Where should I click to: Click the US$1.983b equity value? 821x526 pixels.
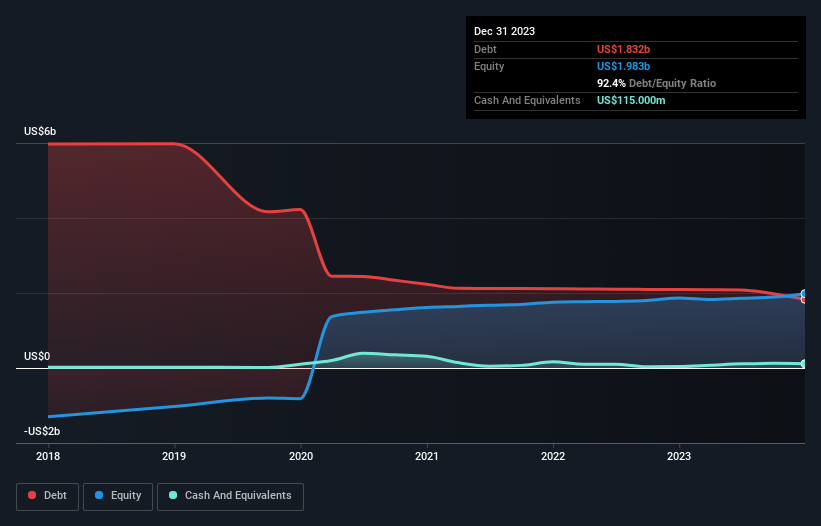623,66
